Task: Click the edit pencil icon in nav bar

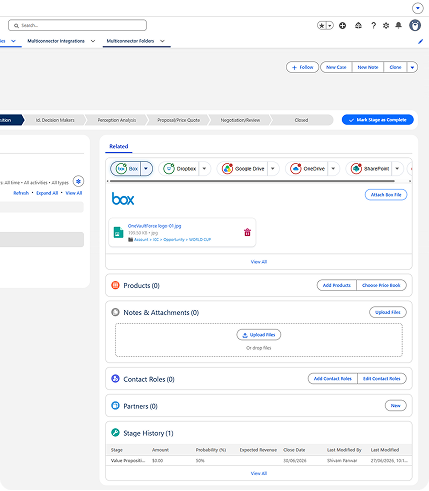Action: tap(421, 41)
